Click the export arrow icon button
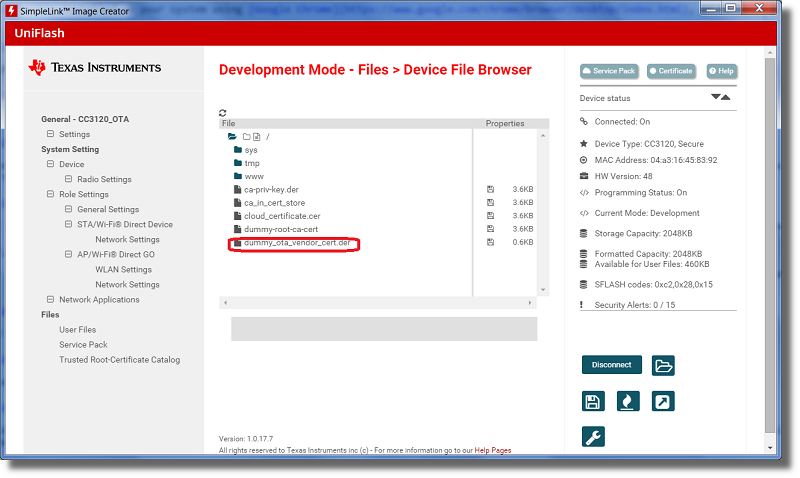Screen dimensions: 800x478 tap(662, 401)
